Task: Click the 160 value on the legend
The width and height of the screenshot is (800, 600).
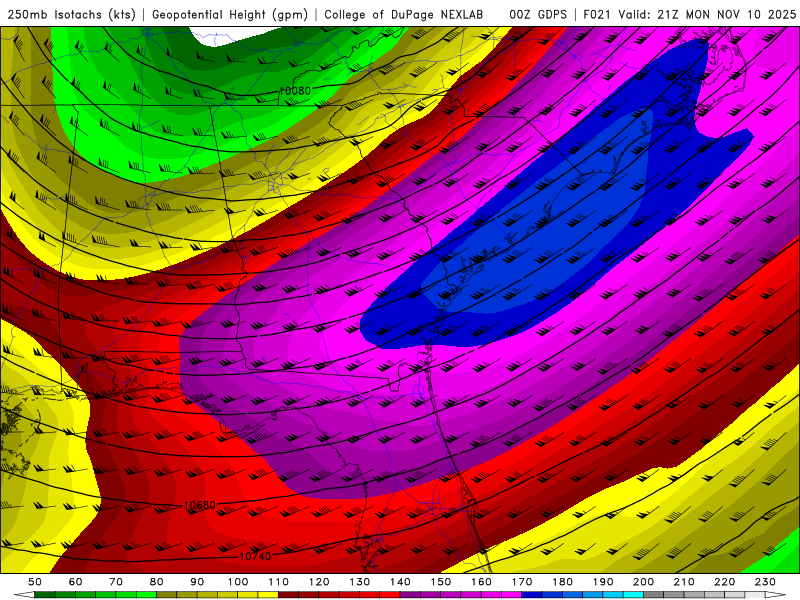Action: click(481, 582)
